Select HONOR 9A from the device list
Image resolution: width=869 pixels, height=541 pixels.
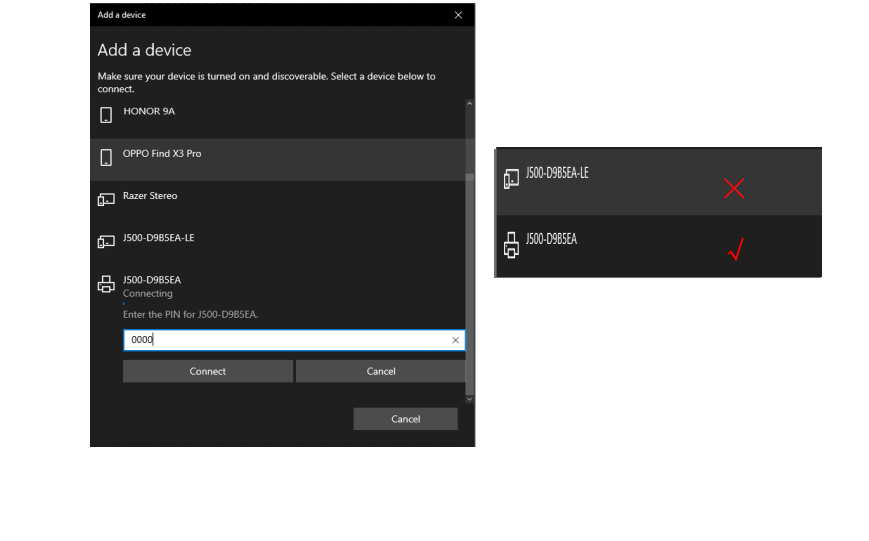(278, 117)
